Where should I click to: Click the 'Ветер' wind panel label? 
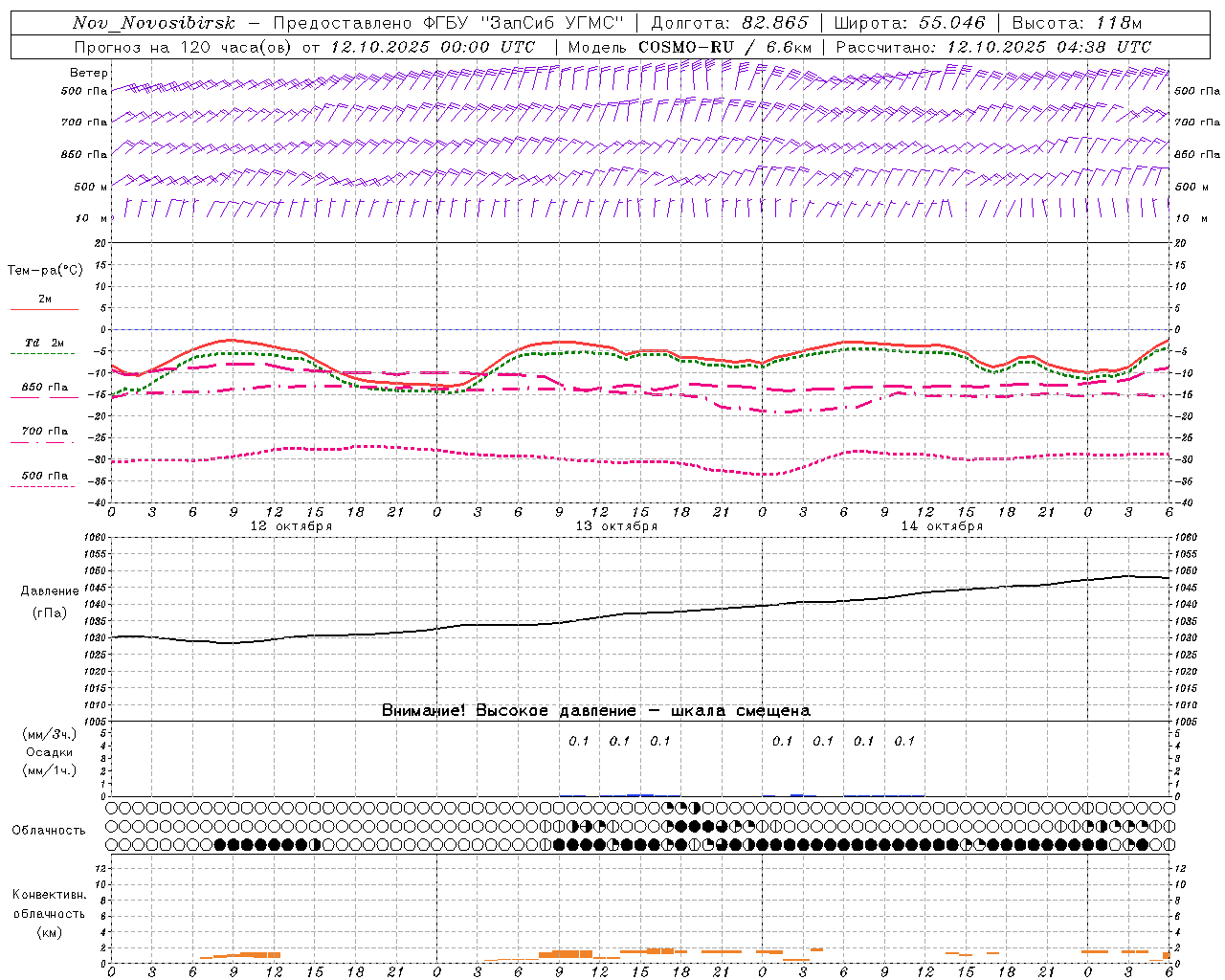(x=89, y=73)
